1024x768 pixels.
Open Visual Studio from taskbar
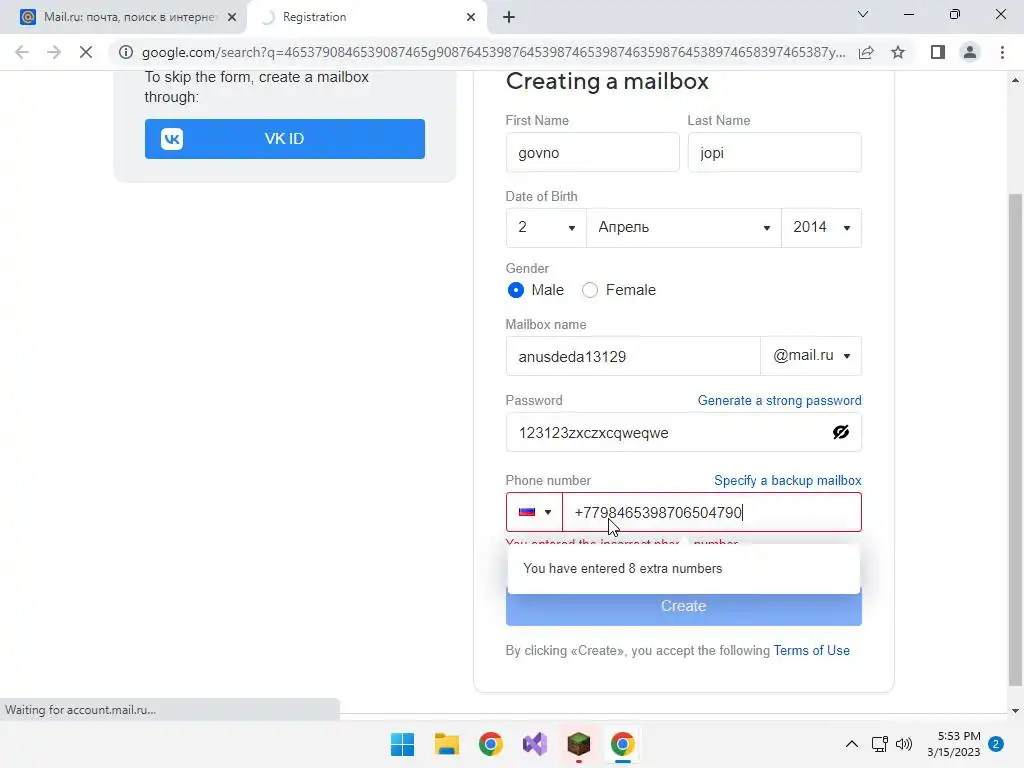pos(535,744)
